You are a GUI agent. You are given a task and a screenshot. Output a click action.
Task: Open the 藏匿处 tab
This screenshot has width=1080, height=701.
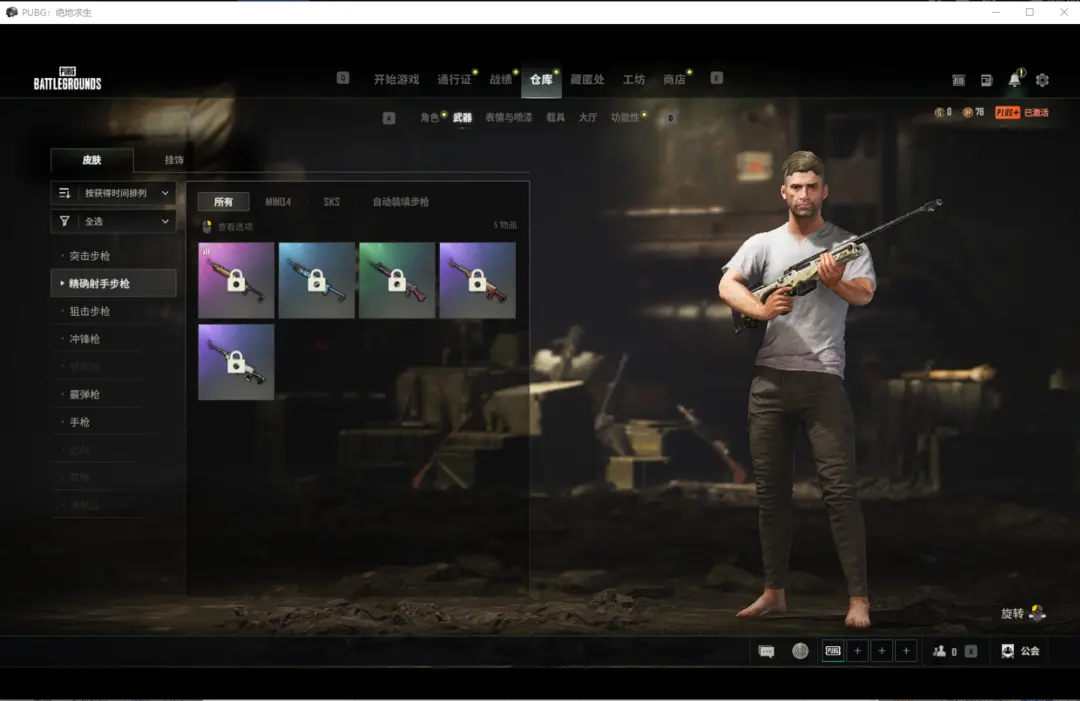pyautogui.click(x=587, y=79)
